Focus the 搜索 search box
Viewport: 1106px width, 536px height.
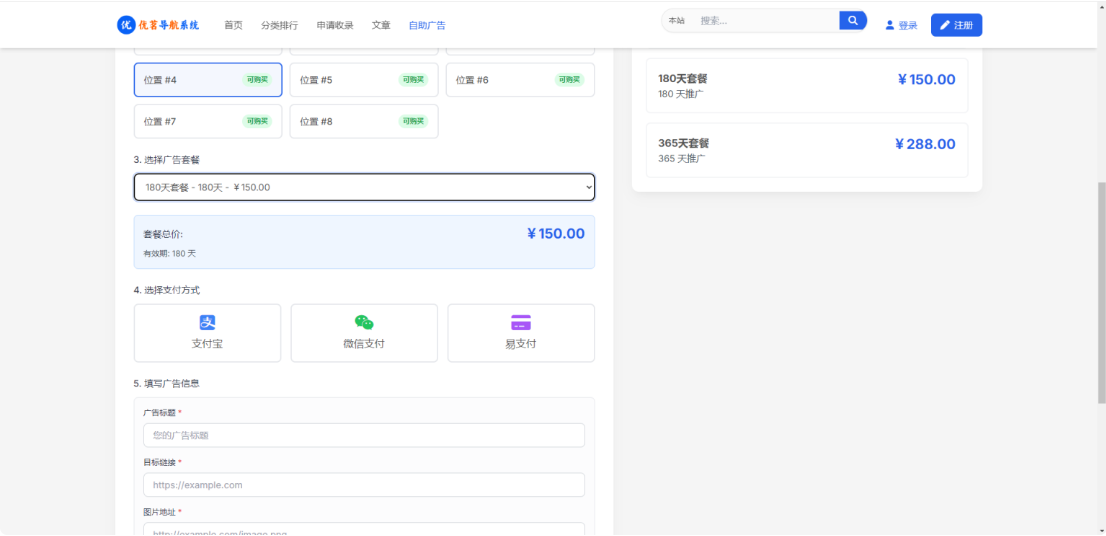tap(765, 20)
